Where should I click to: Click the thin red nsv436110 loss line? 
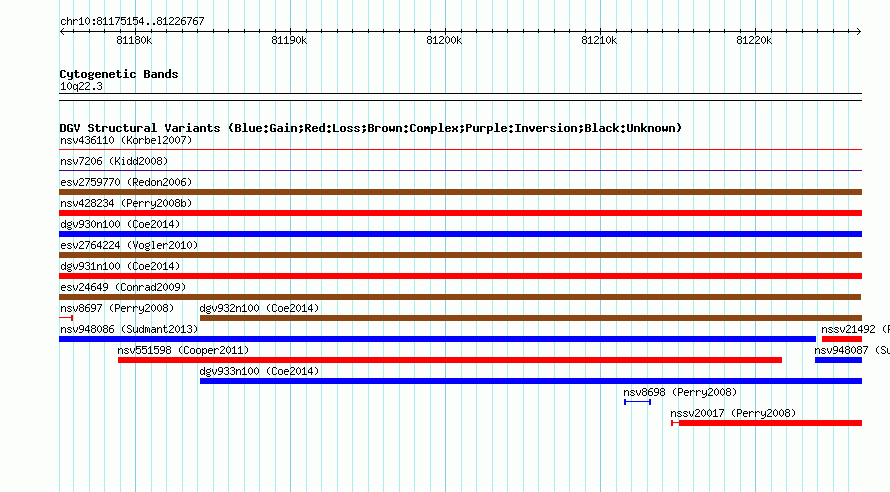click(x=460, y=150)
